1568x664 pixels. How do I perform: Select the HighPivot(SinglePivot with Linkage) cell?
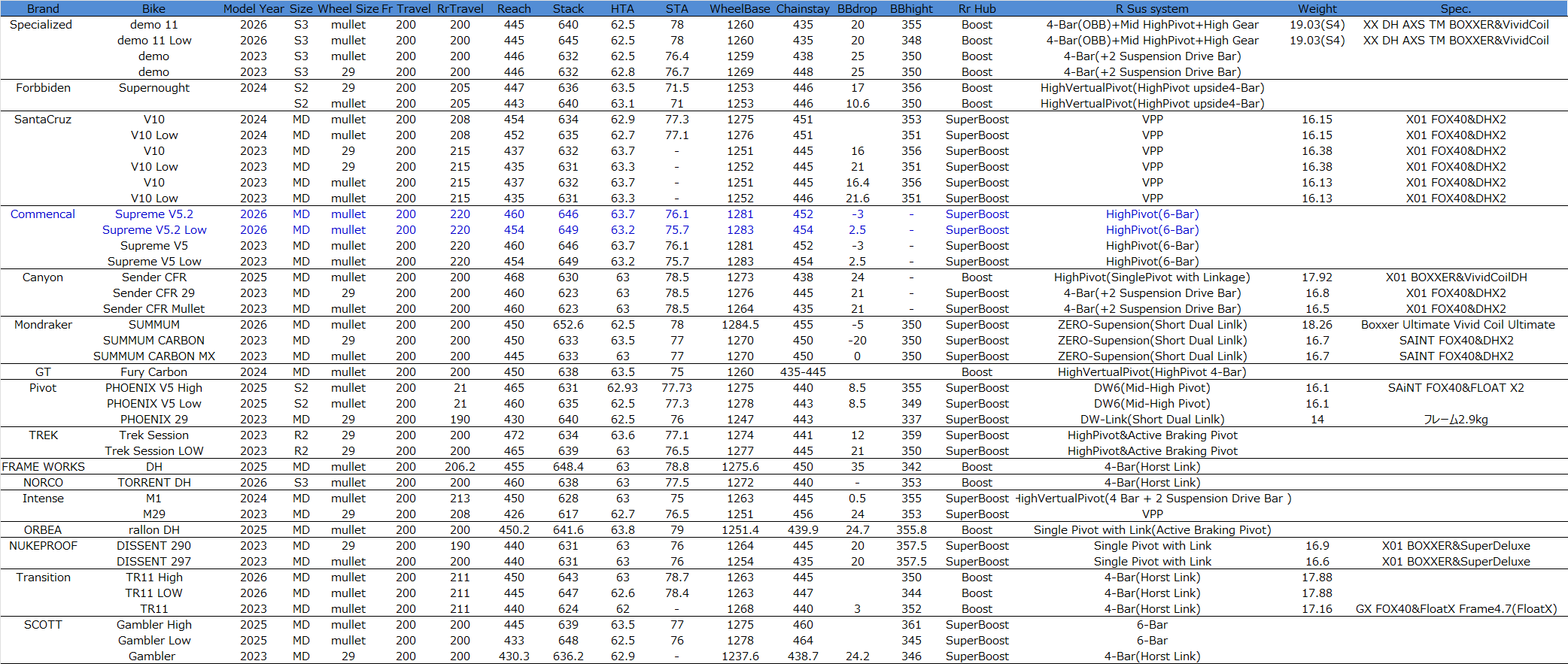(x=1152, y=277)
